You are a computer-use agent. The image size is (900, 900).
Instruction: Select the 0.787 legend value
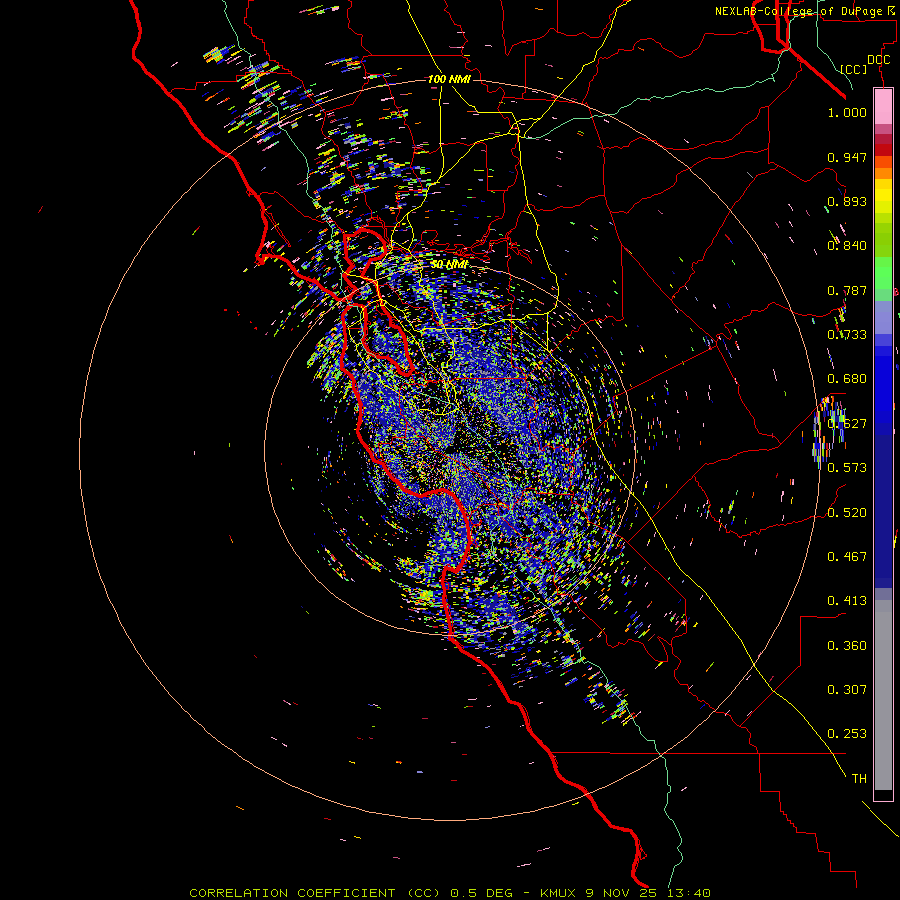(847, 290)
